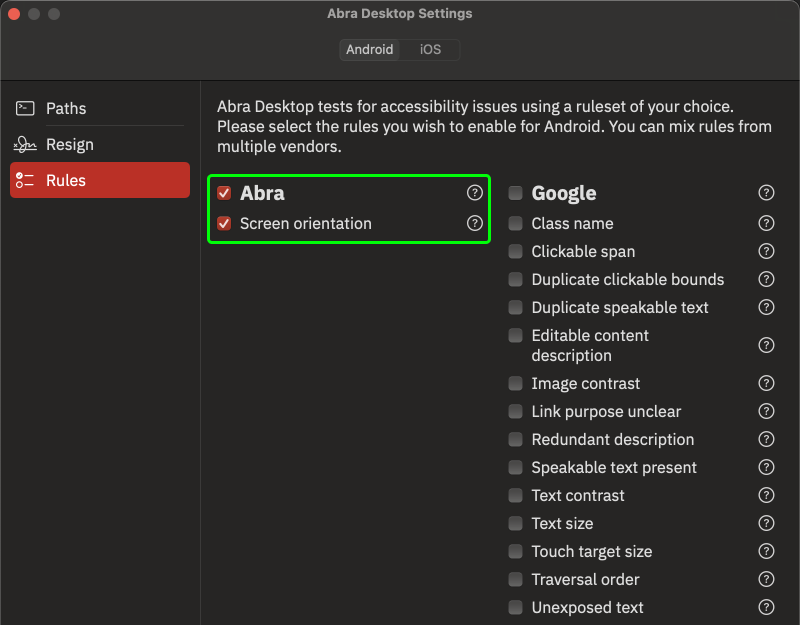
Task: Enable the Image contrast rule
Action: [x=515, y=383]
